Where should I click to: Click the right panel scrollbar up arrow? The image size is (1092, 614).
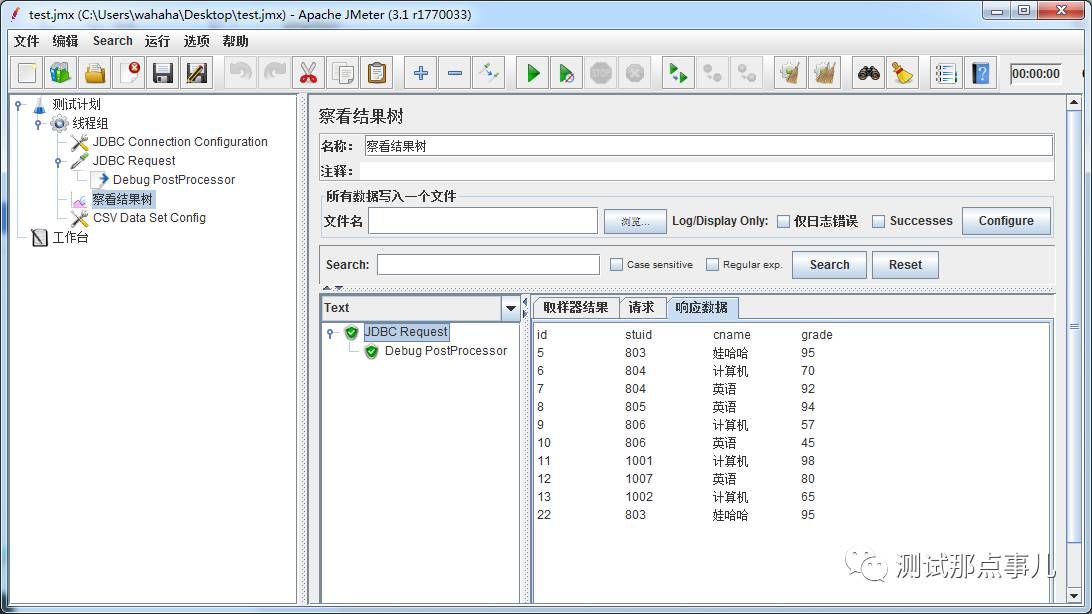point(1073,103)
